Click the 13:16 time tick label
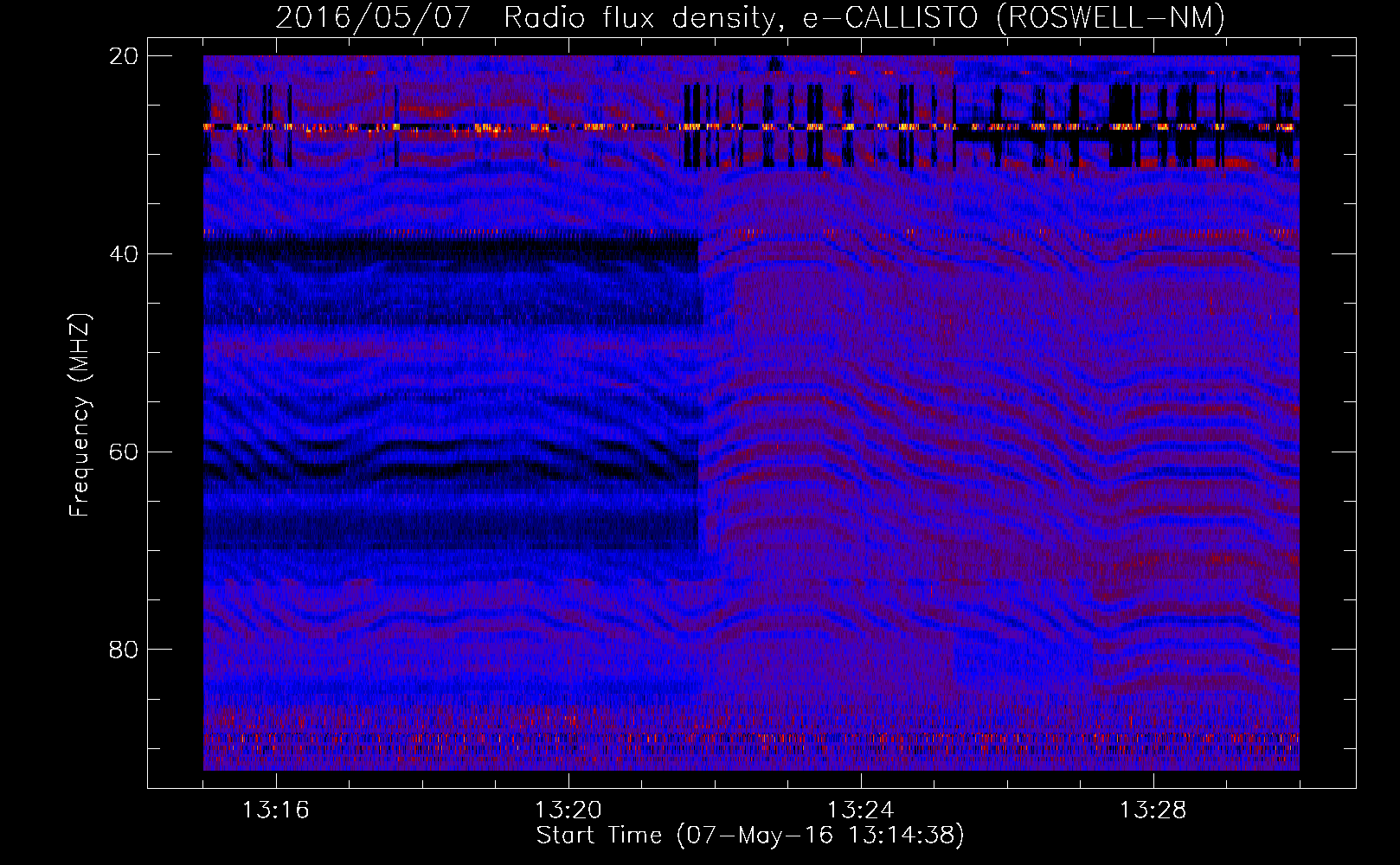Screen dimensions: 1400x865 pyautogui.click(x=276, y=811)
